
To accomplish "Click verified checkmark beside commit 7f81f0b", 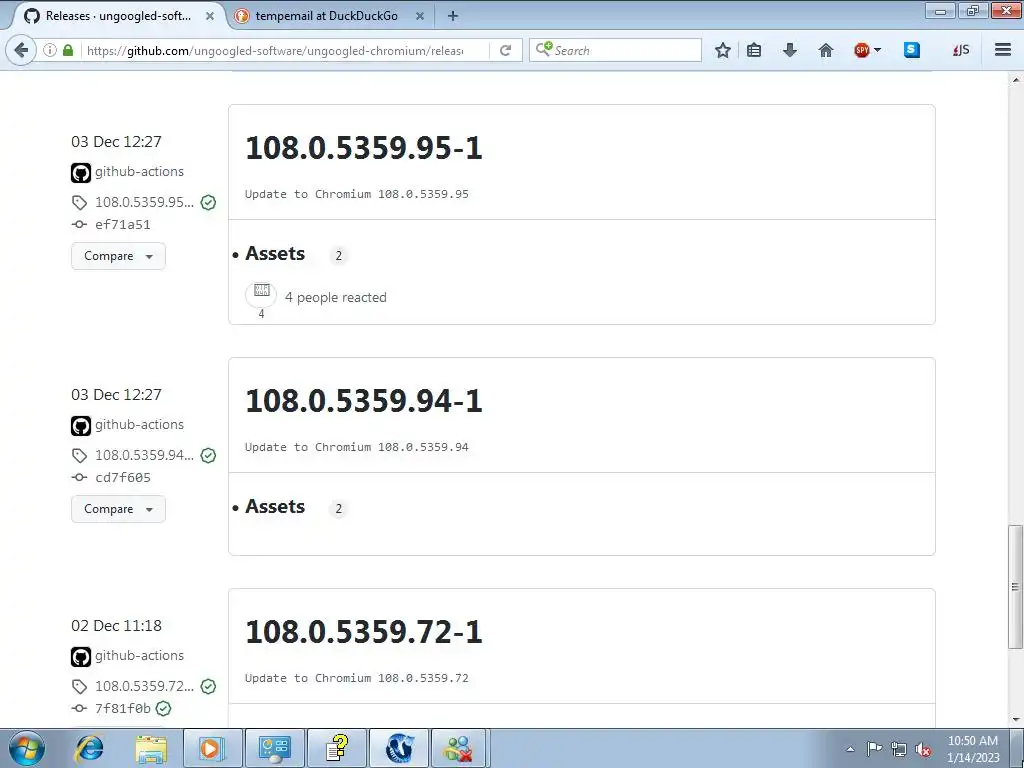I will coord(164,709).
